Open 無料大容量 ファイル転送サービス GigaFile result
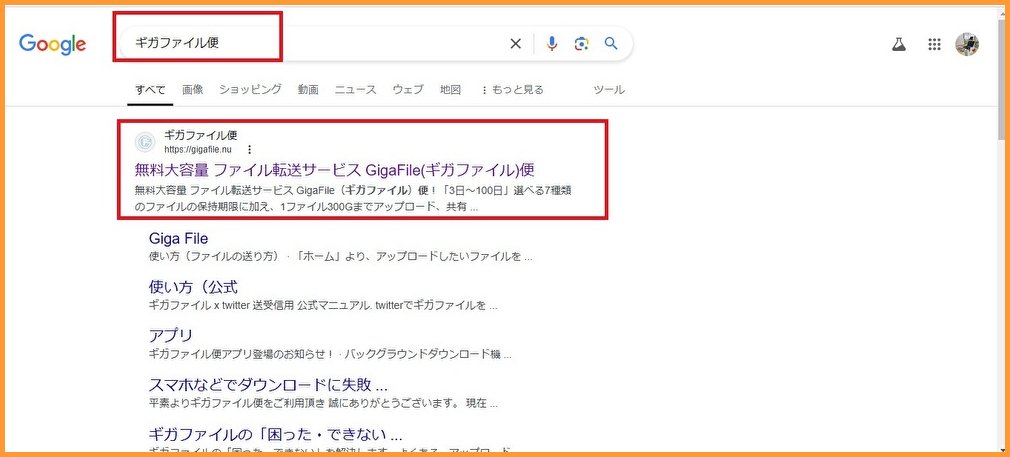 click(x=334, y=170)
